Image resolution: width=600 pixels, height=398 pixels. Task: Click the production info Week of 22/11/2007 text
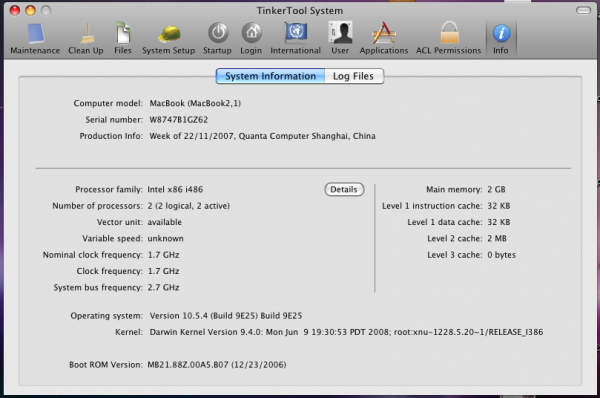click(x=262, y=136)
